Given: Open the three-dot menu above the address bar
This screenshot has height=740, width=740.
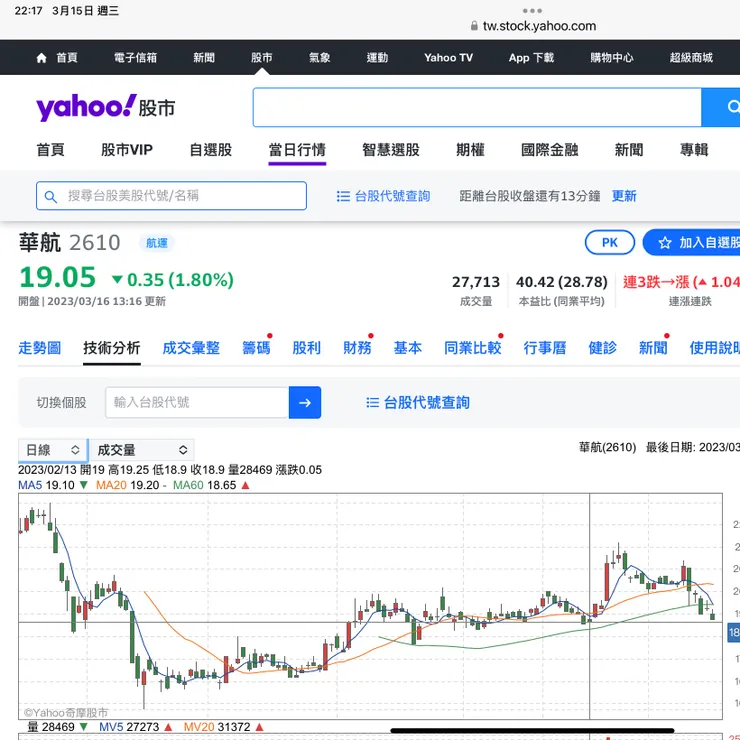Looking at the screenshot, I should click(532, 10).
